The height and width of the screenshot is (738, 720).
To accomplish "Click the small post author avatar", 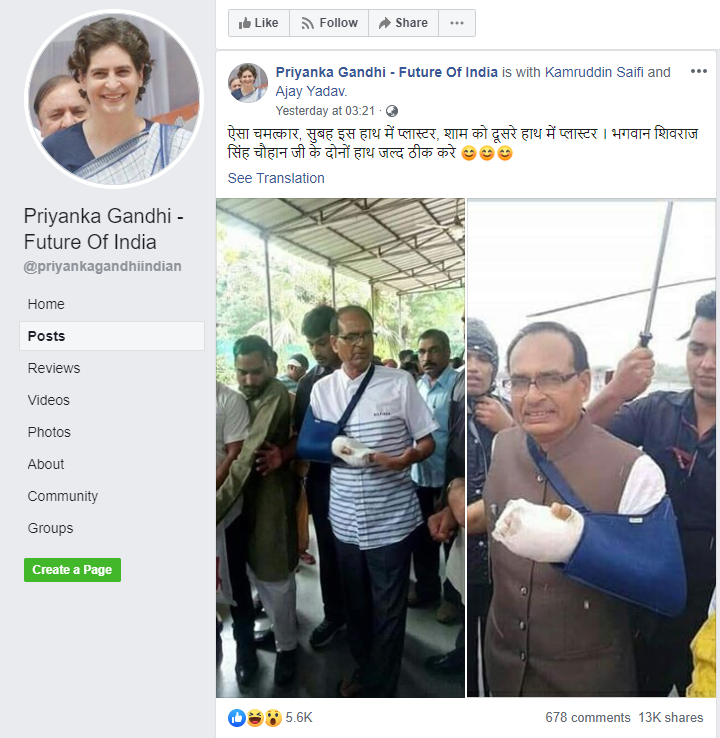I will (247, 83).
